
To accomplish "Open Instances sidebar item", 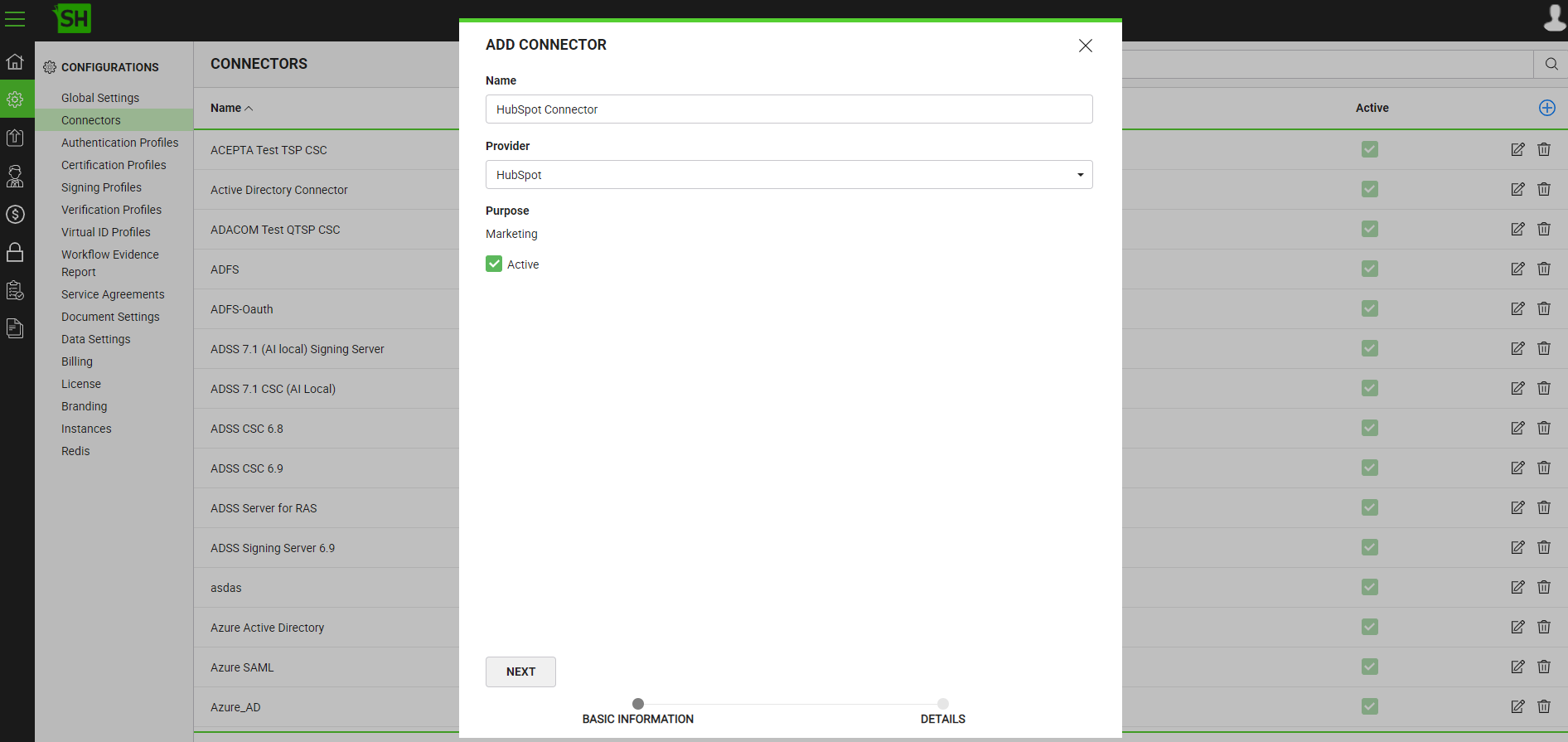I will (86, 429).
